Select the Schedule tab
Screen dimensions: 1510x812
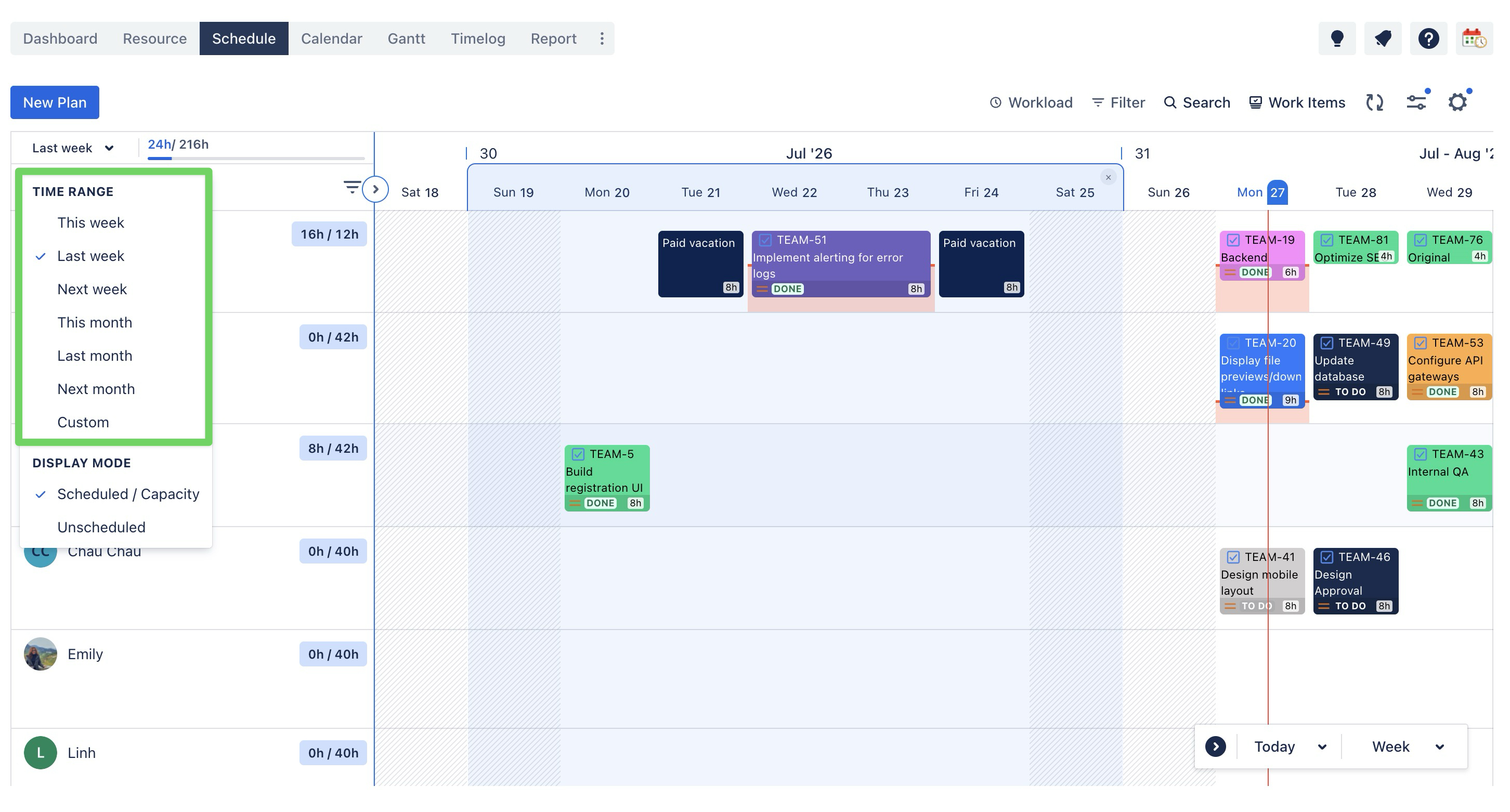(x=244, y=38)
